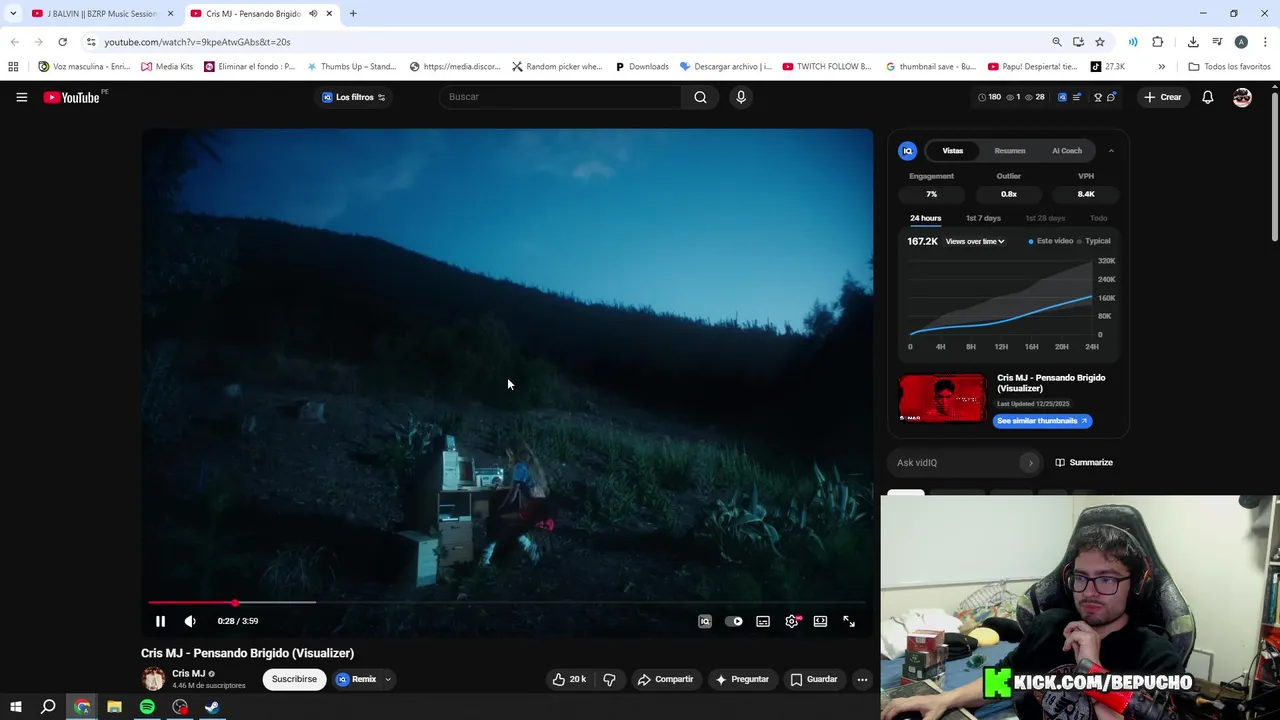Open YouTube hamburger guide menu
Viewport: 1280px width, 720px height.
21,97
